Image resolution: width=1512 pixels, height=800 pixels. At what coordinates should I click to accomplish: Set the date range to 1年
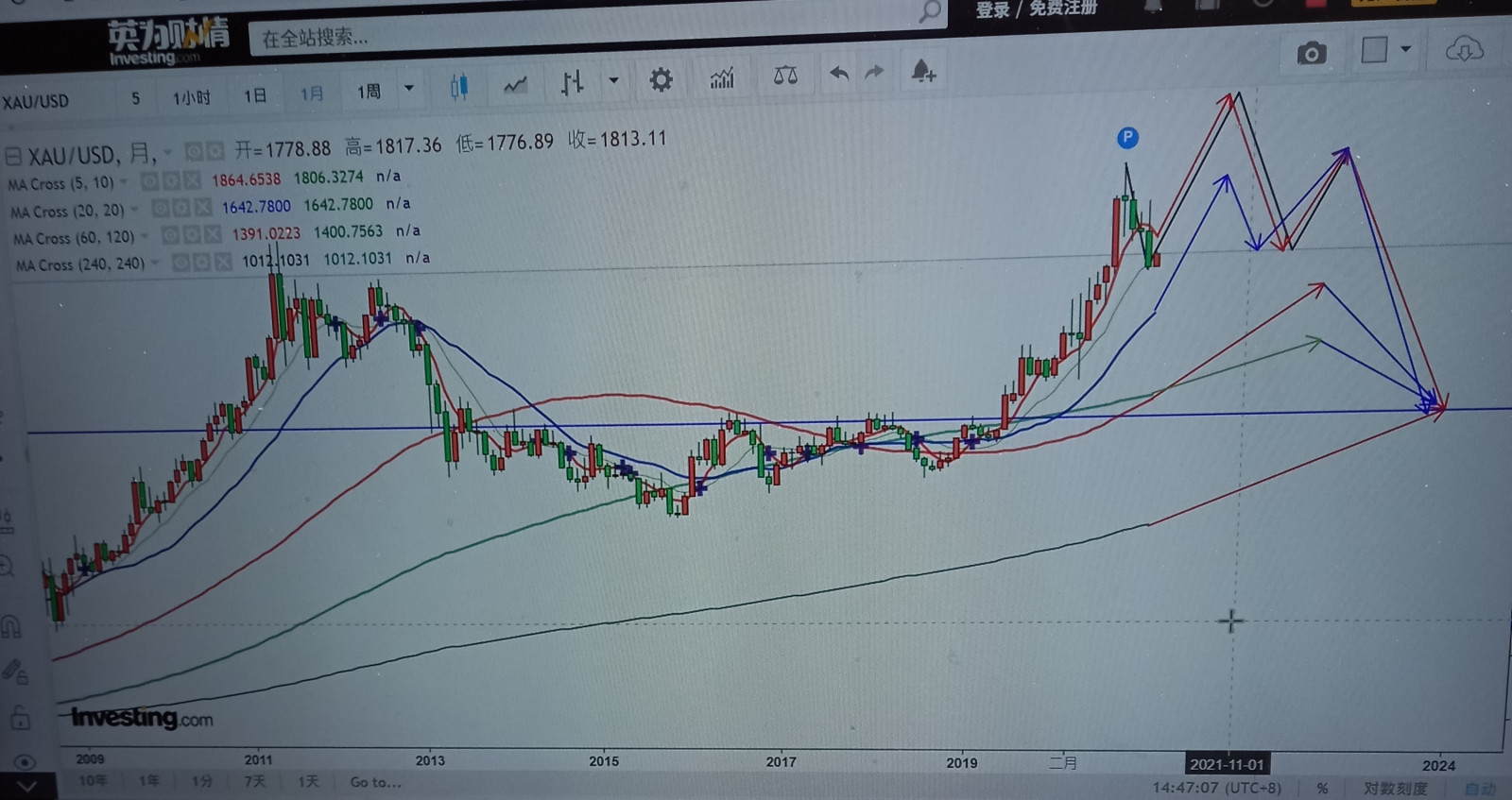point(149,780)
